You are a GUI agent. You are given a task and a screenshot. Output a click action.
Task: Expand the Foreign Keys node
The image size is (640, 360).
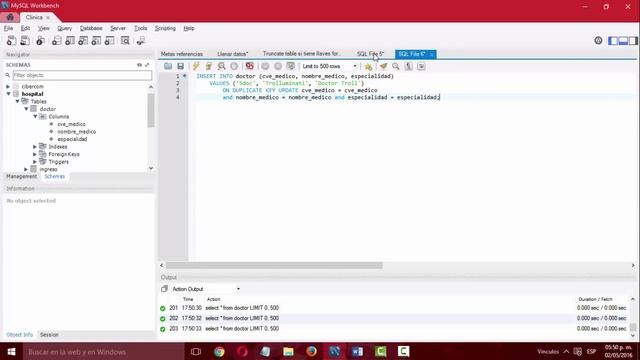[35, 154]
